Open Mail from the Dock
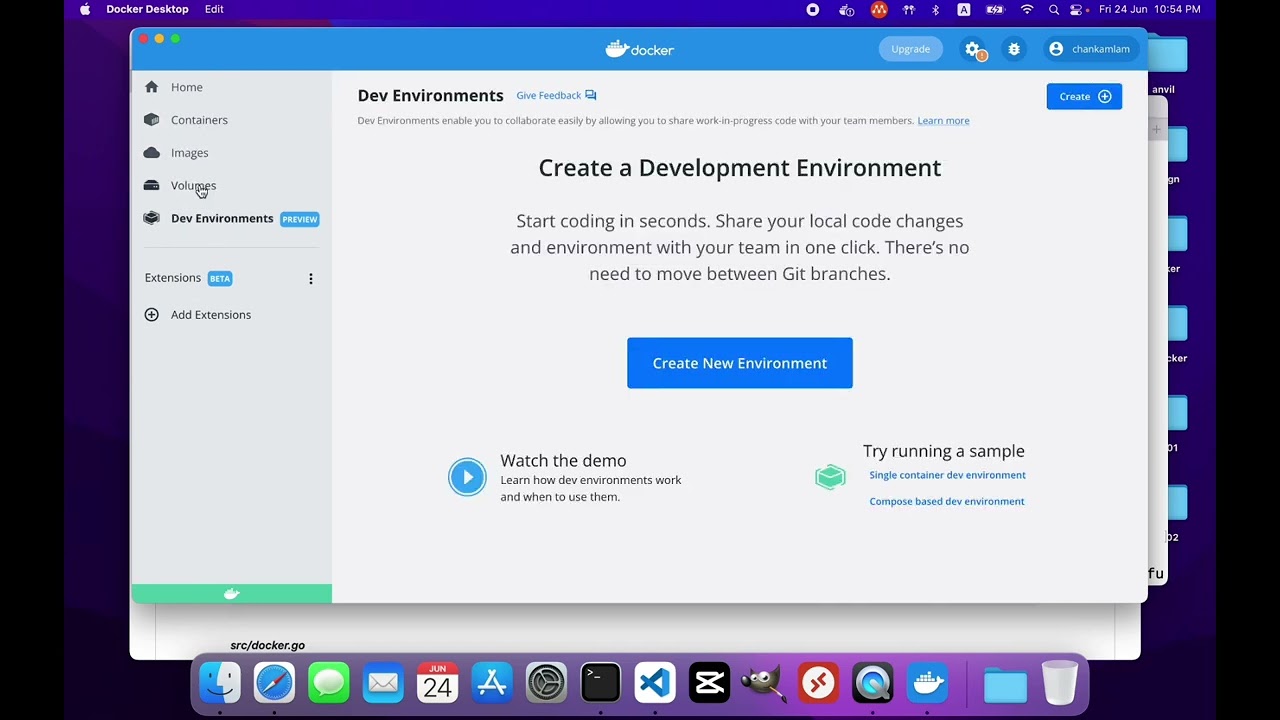 (383, 684)
